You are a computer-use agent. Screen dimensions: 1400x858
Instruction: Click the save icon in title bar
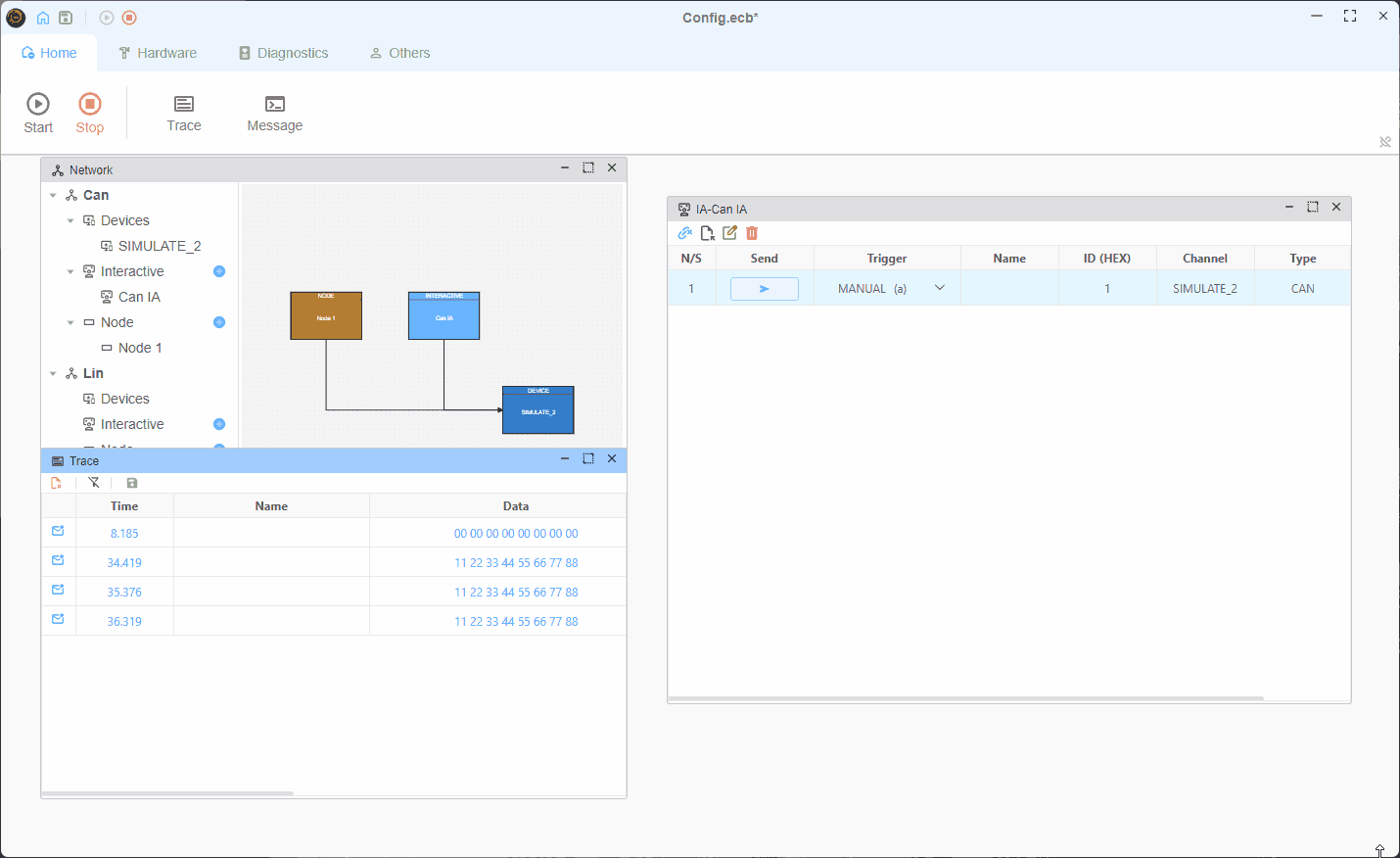point(66,18)
